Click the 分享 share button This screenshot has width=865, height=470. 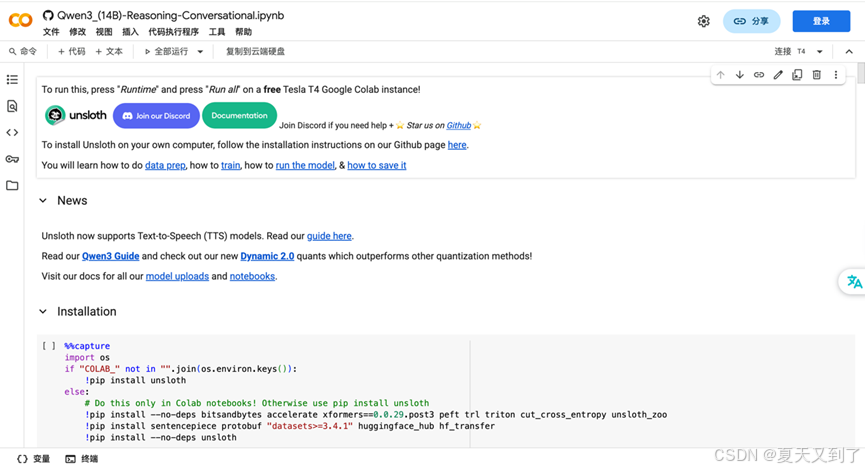[x=751, y=21]
